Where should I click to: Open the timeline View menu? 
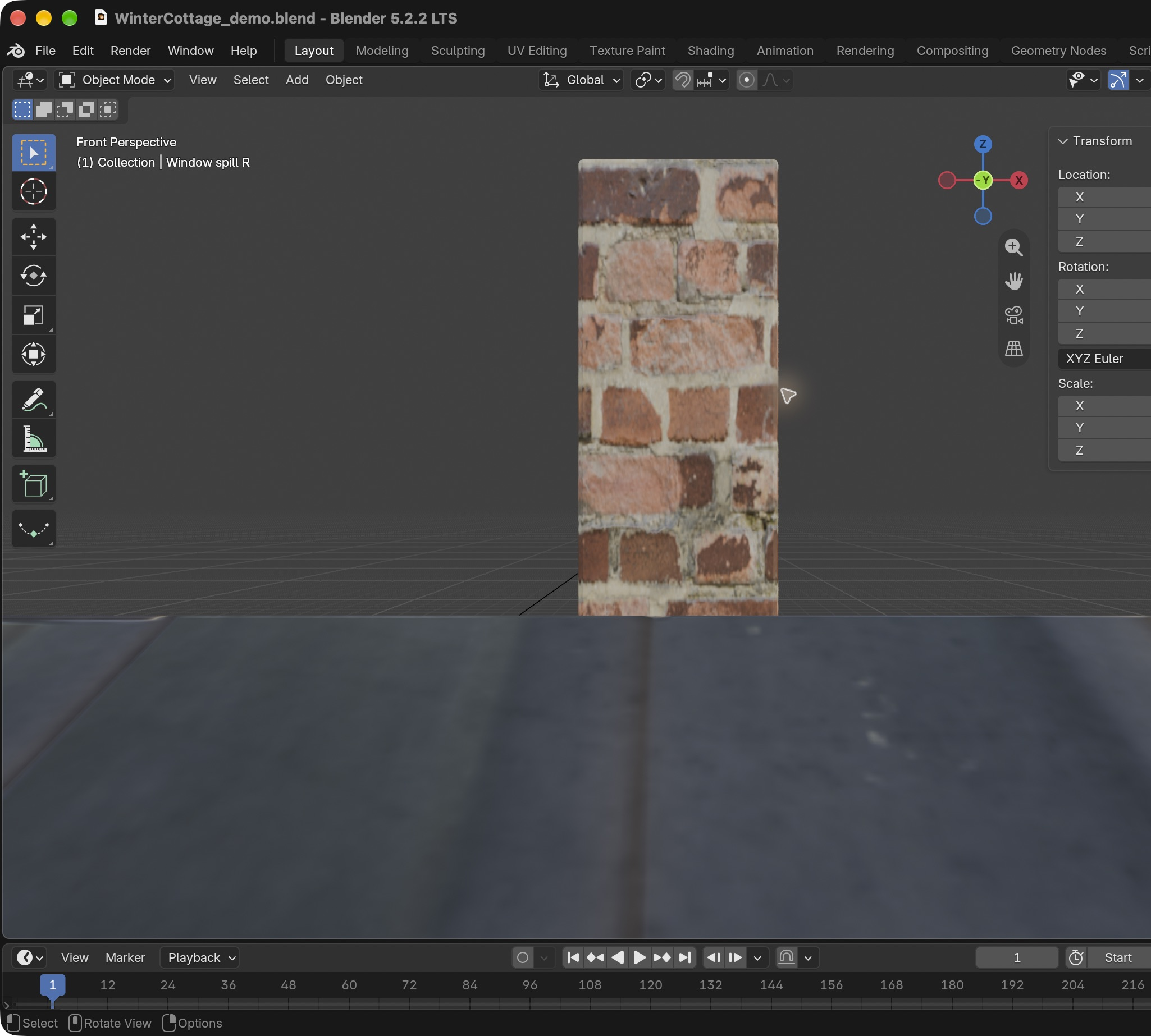[75, 957]
